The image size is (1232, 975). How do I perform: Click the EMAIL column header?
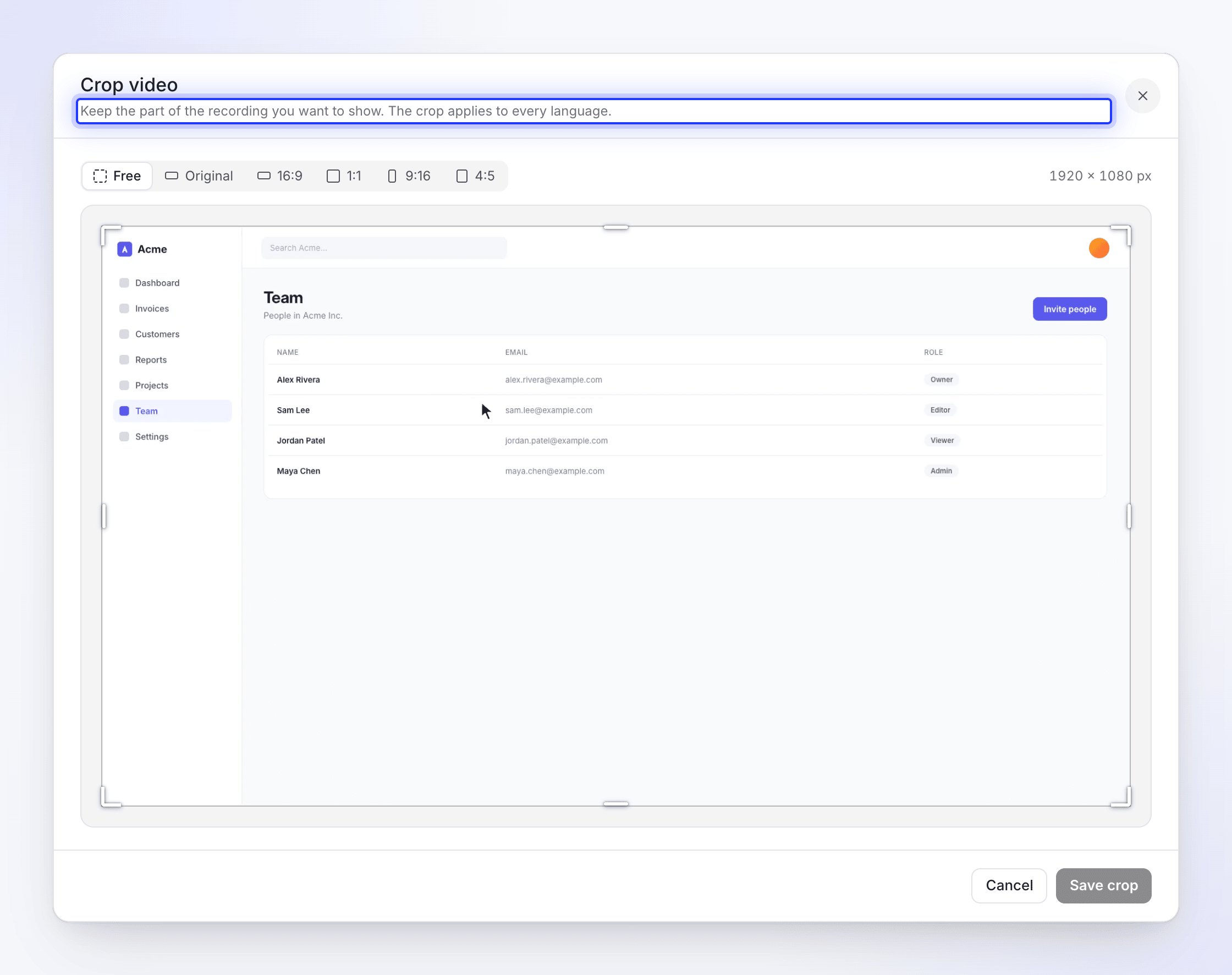pyautogui.click(x=516, y=352)
